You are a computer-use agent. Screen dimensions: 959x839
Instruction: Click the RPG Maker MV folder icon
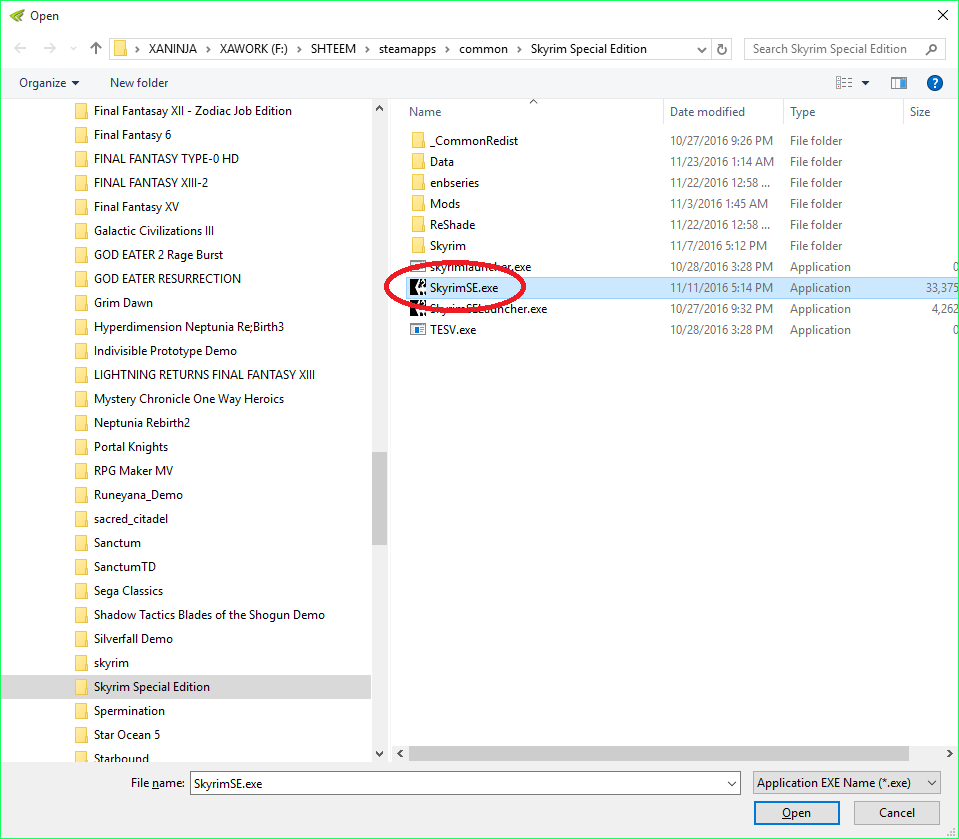pyautogui.click(x=81, y=471)
